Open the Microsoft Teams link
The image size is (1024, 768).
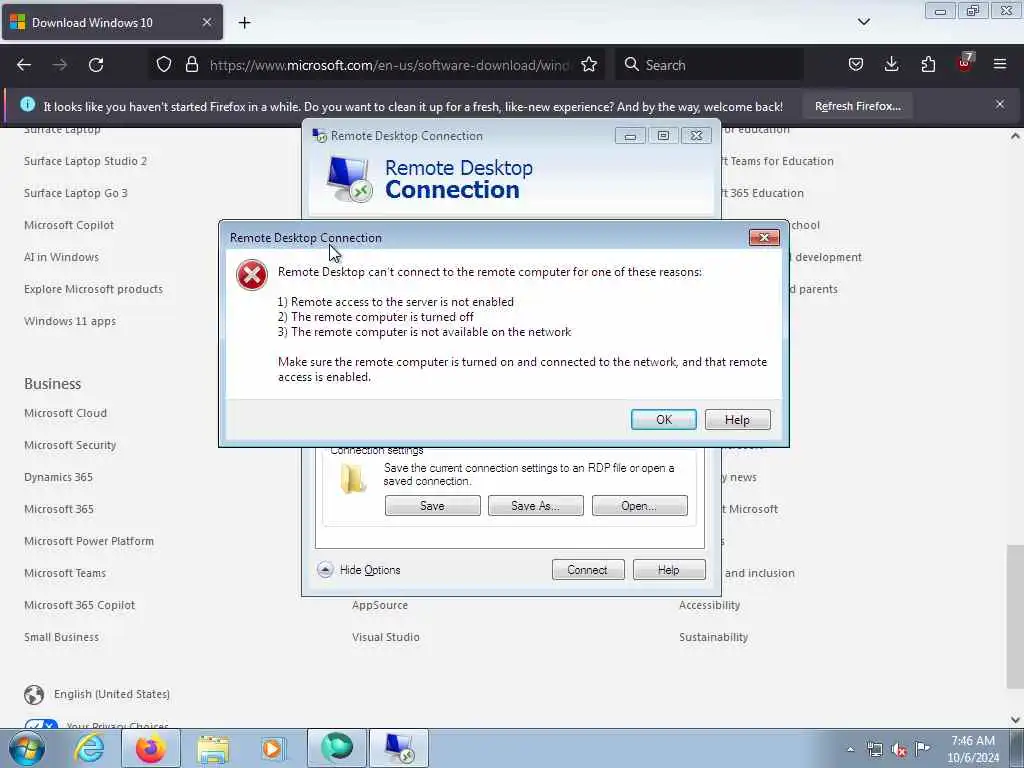(65, 573)
